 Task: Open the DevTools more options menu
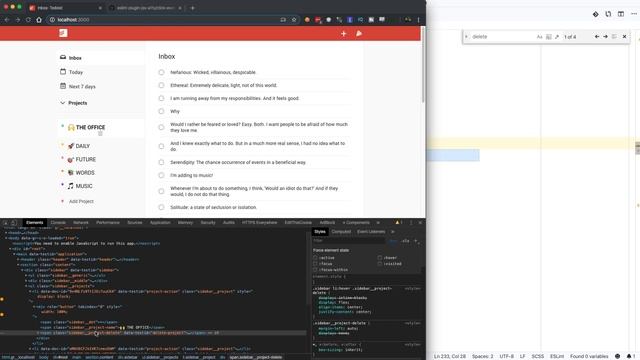point(411,223)
